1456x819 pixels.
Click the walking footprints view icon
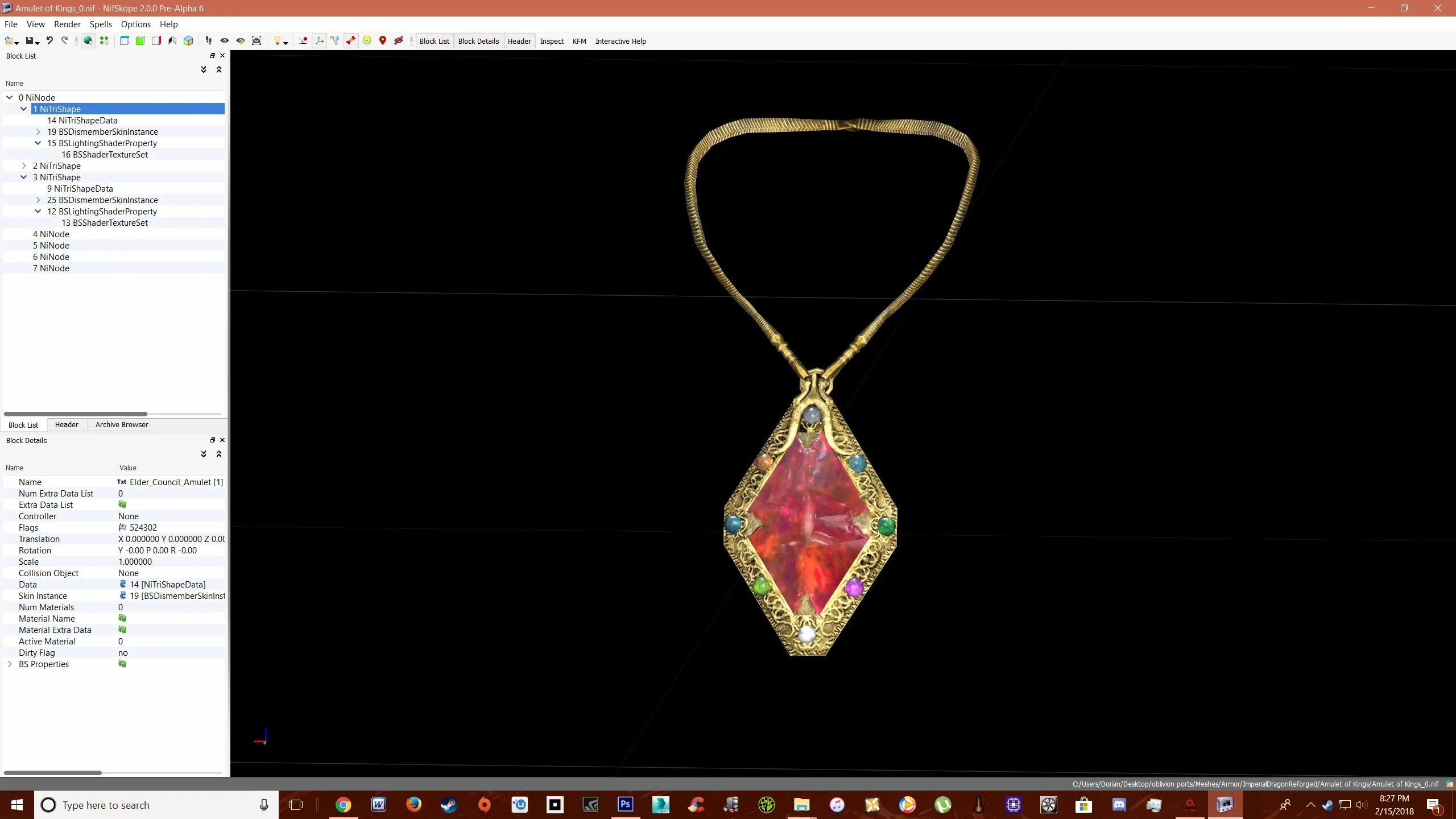(x=209, y=41)
